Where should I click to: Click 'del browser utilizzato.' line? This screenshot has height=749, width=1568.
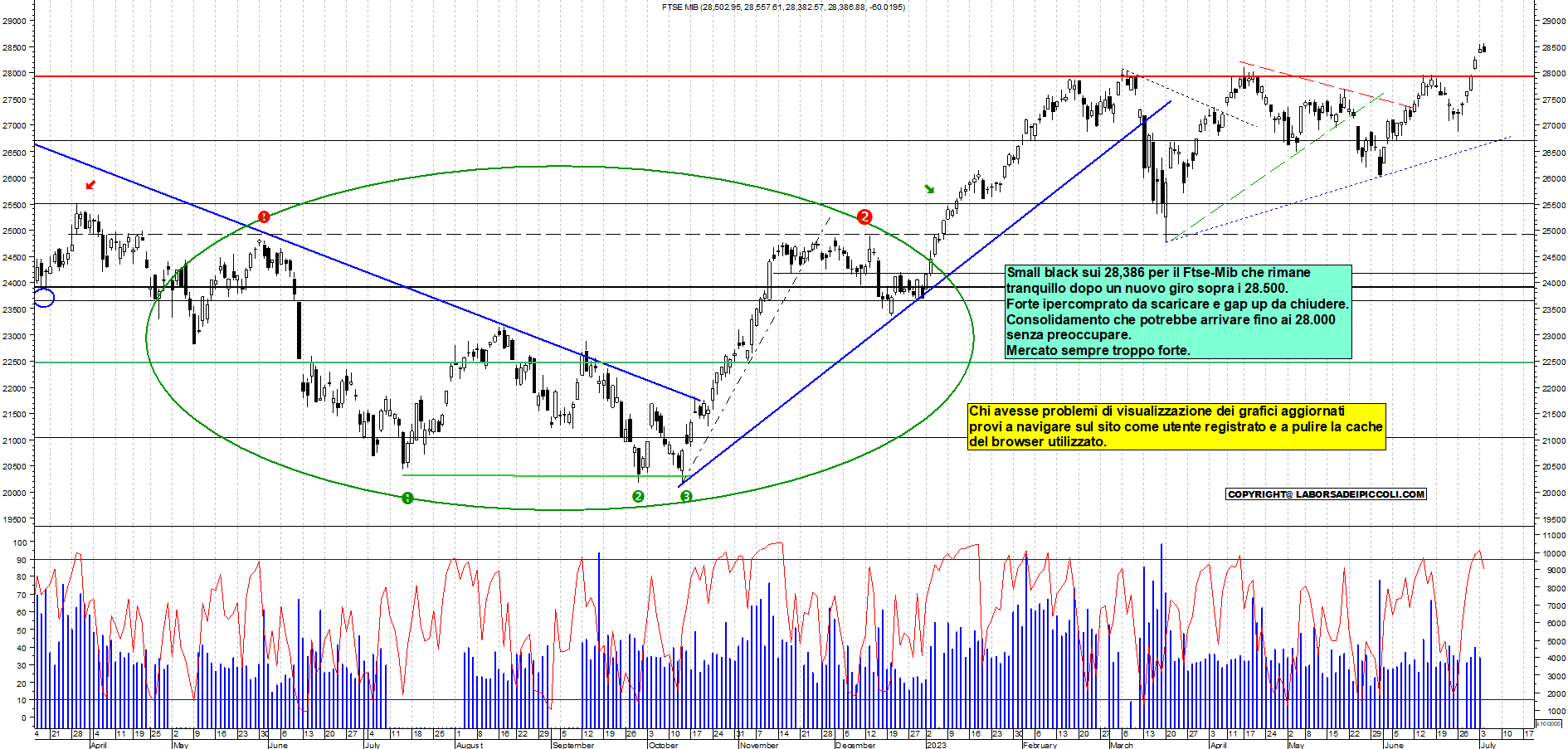[x=1037, y=441]
